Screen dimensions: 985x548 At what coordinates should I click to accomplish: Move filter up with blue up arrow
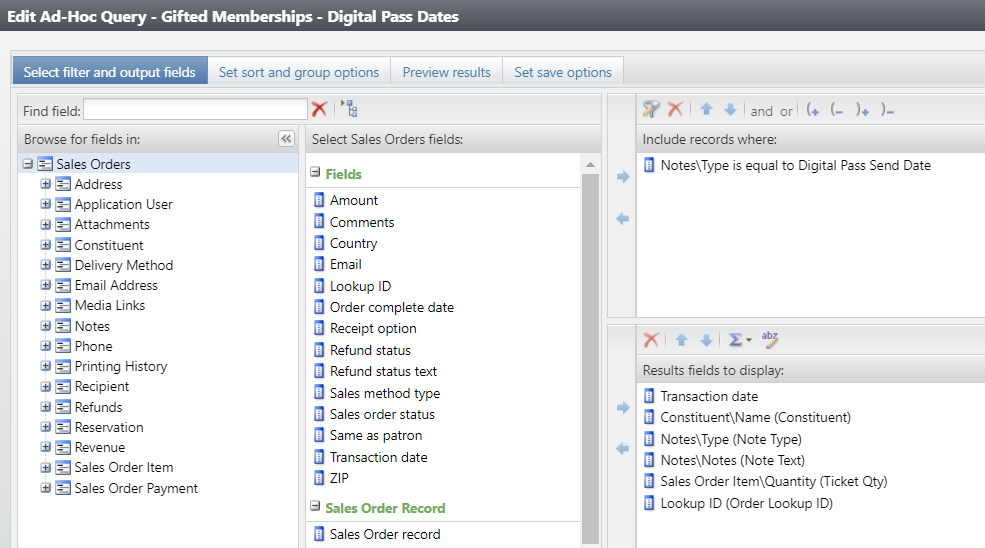coord(706,109)
